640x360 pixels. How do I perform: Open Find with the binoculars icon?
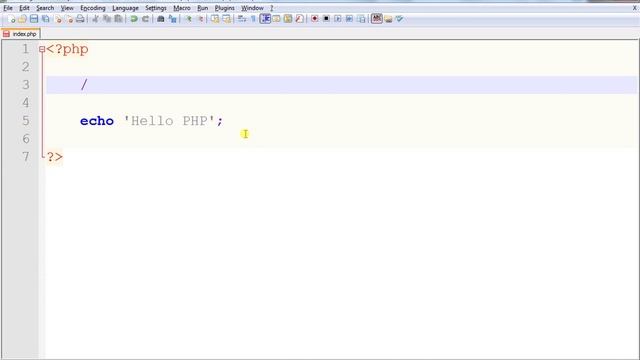(161, 19)
